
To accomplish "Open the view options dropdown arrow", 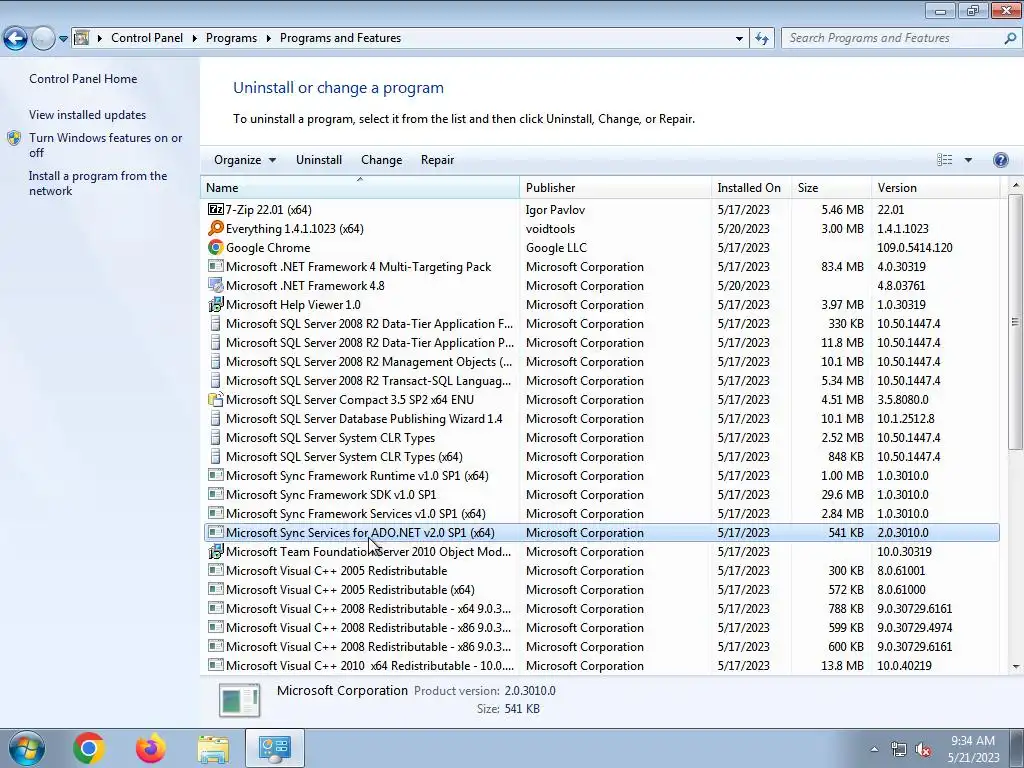I will point(968,160).
